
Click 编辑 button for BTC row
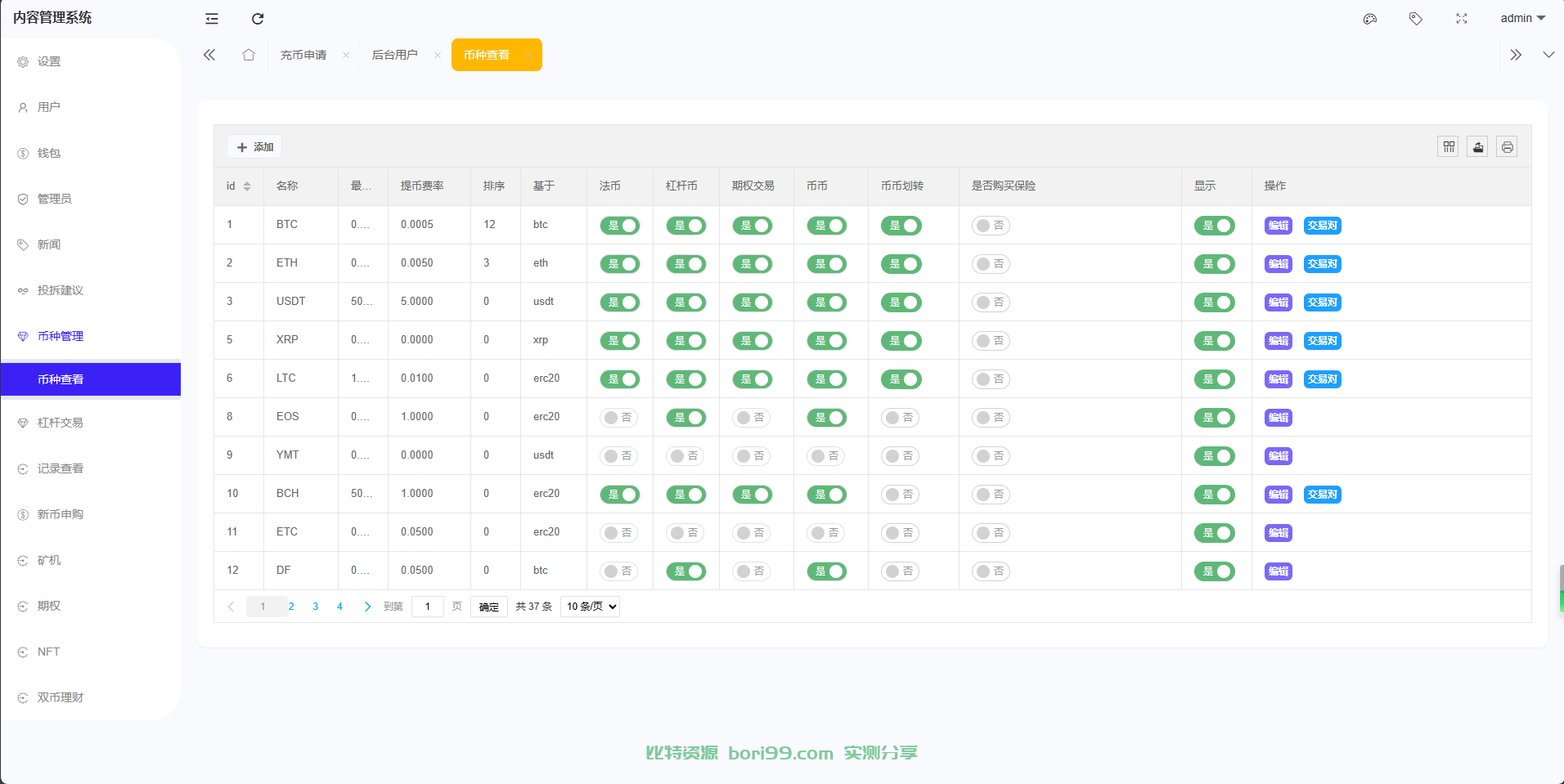point(1279,226)
